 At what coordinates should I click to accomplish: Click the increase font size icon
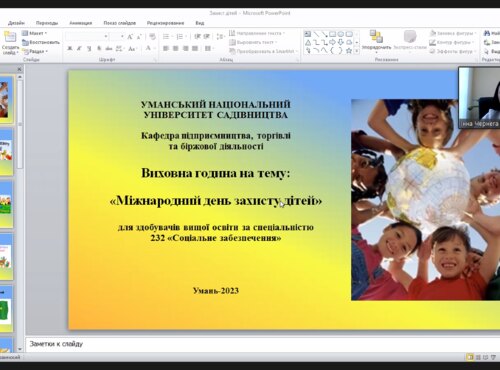click(x=130, y=36)
